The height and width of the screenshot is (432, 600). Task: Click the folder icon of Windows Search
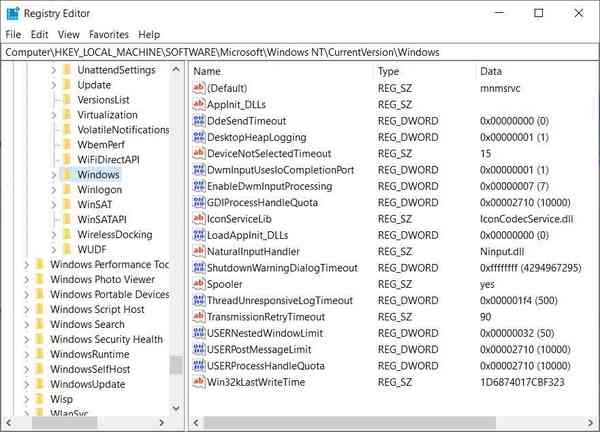point(40,324)
